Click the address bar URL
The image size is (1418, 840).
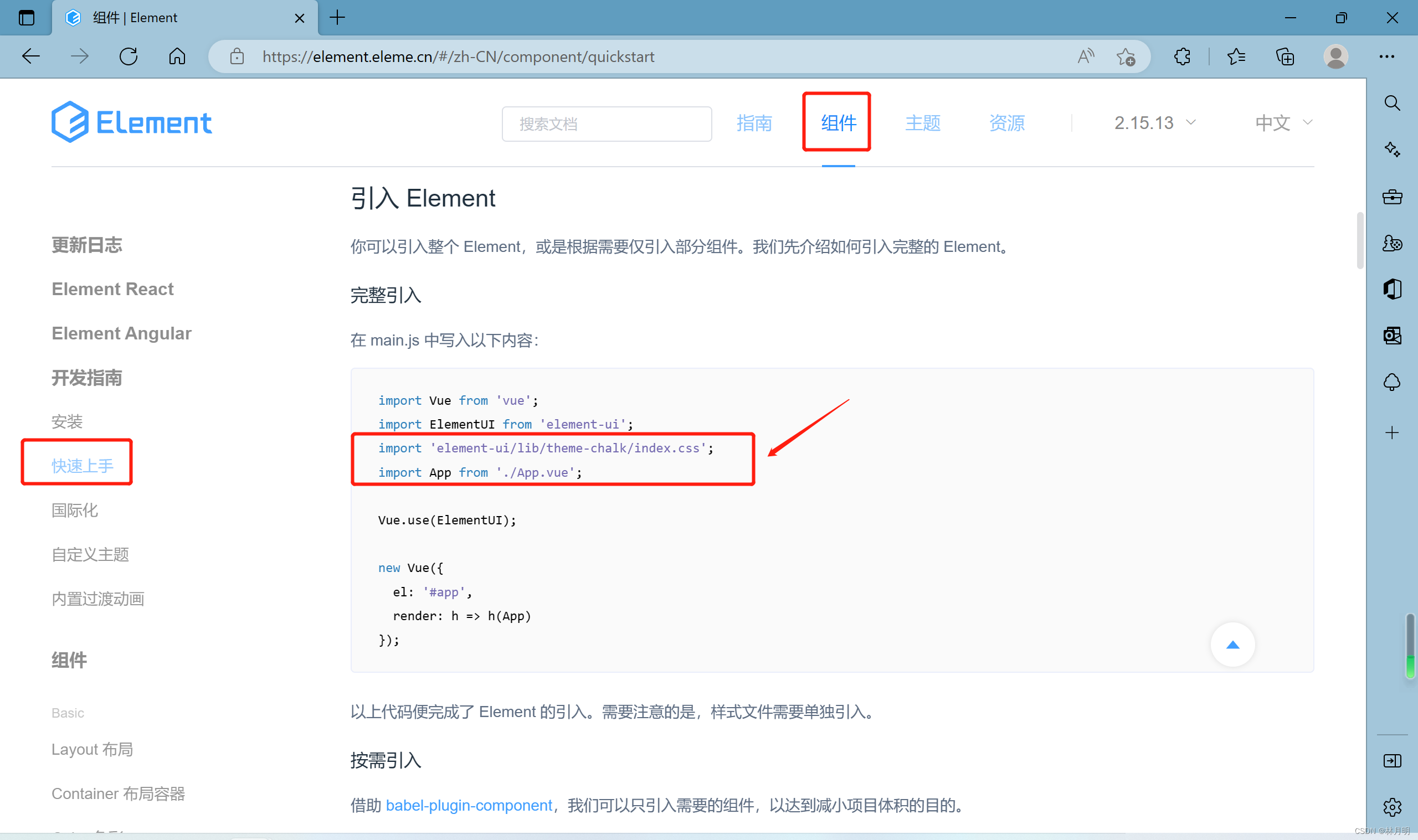pyautogui.click(x=458, y=56)
